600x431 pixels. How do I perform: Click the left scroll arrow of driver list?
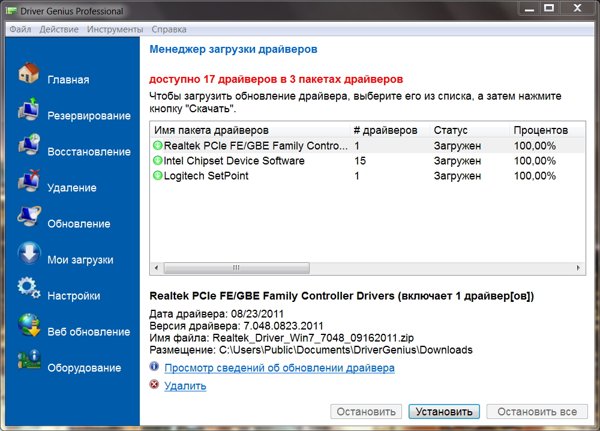pos(156,268)
